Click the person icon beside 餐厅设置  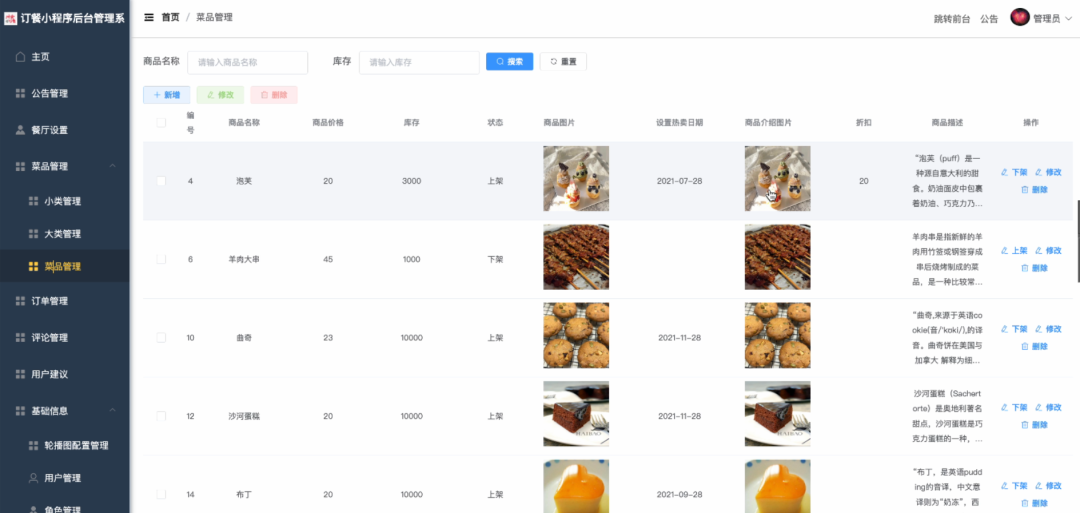[21, 129]
